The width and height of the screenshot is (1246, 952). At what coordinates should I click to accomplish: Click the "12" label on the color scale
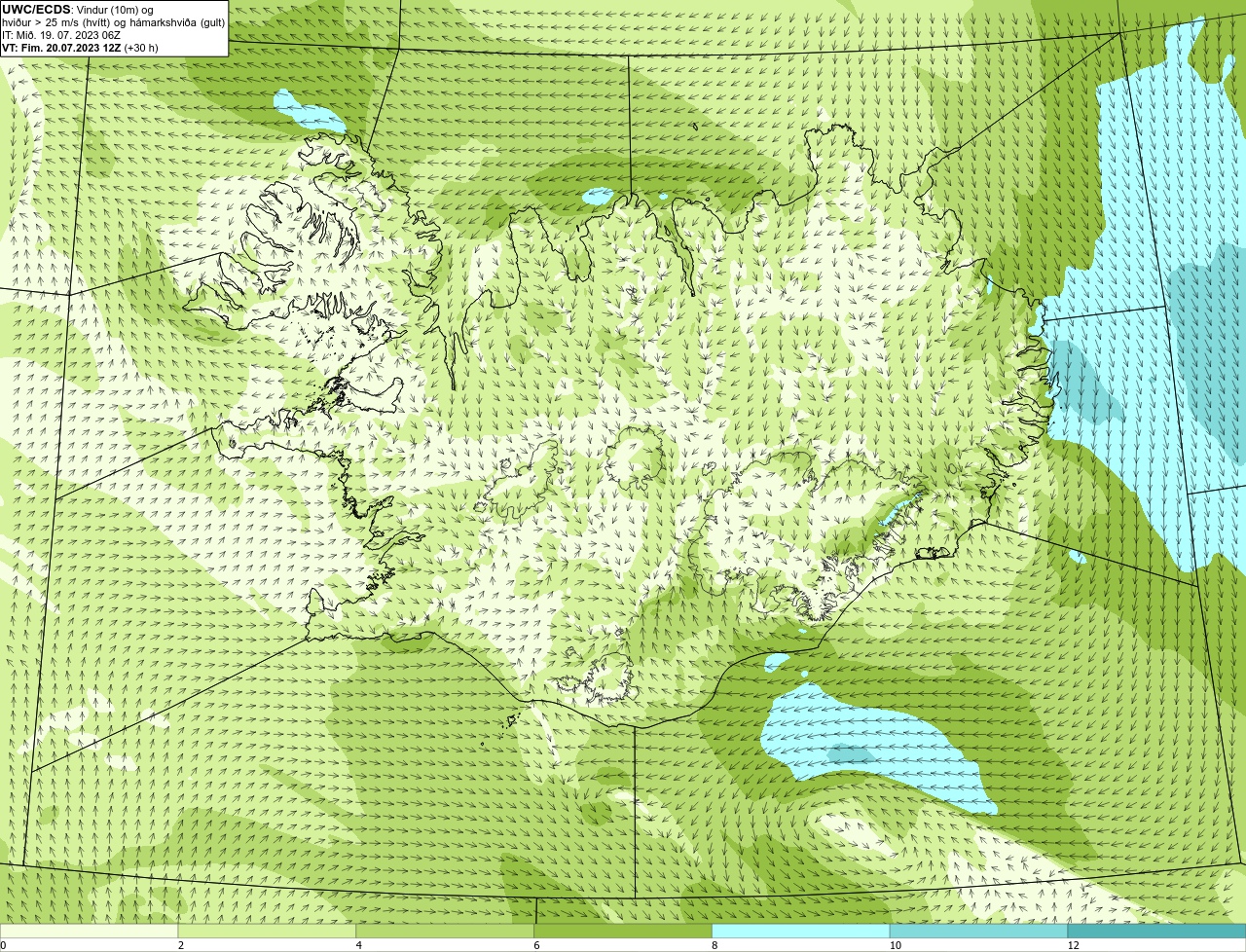[1073, 945]
